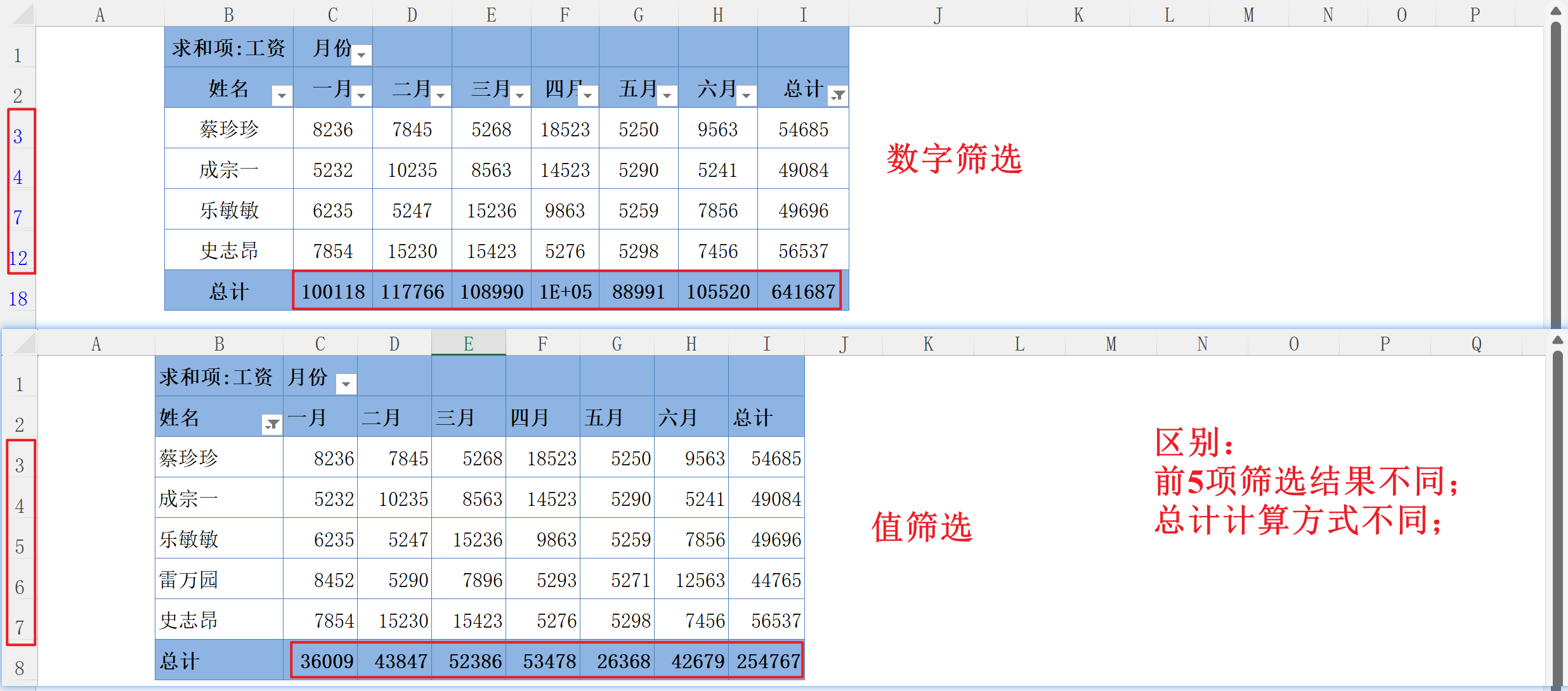The image size is (1568, 691).
Task: Open the 月份 dropdown in upper pivot table
Action: pos(361,55)
